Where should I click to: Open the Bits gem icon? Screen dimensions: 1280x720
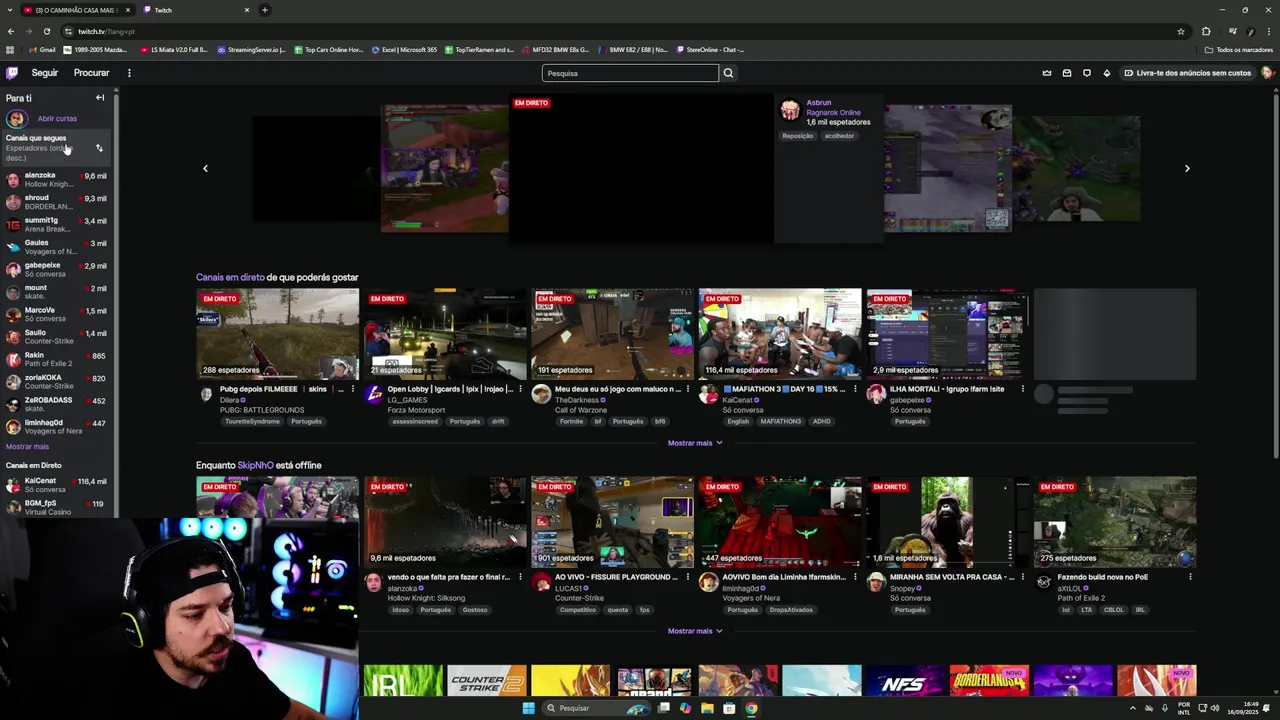(1107, 73)
